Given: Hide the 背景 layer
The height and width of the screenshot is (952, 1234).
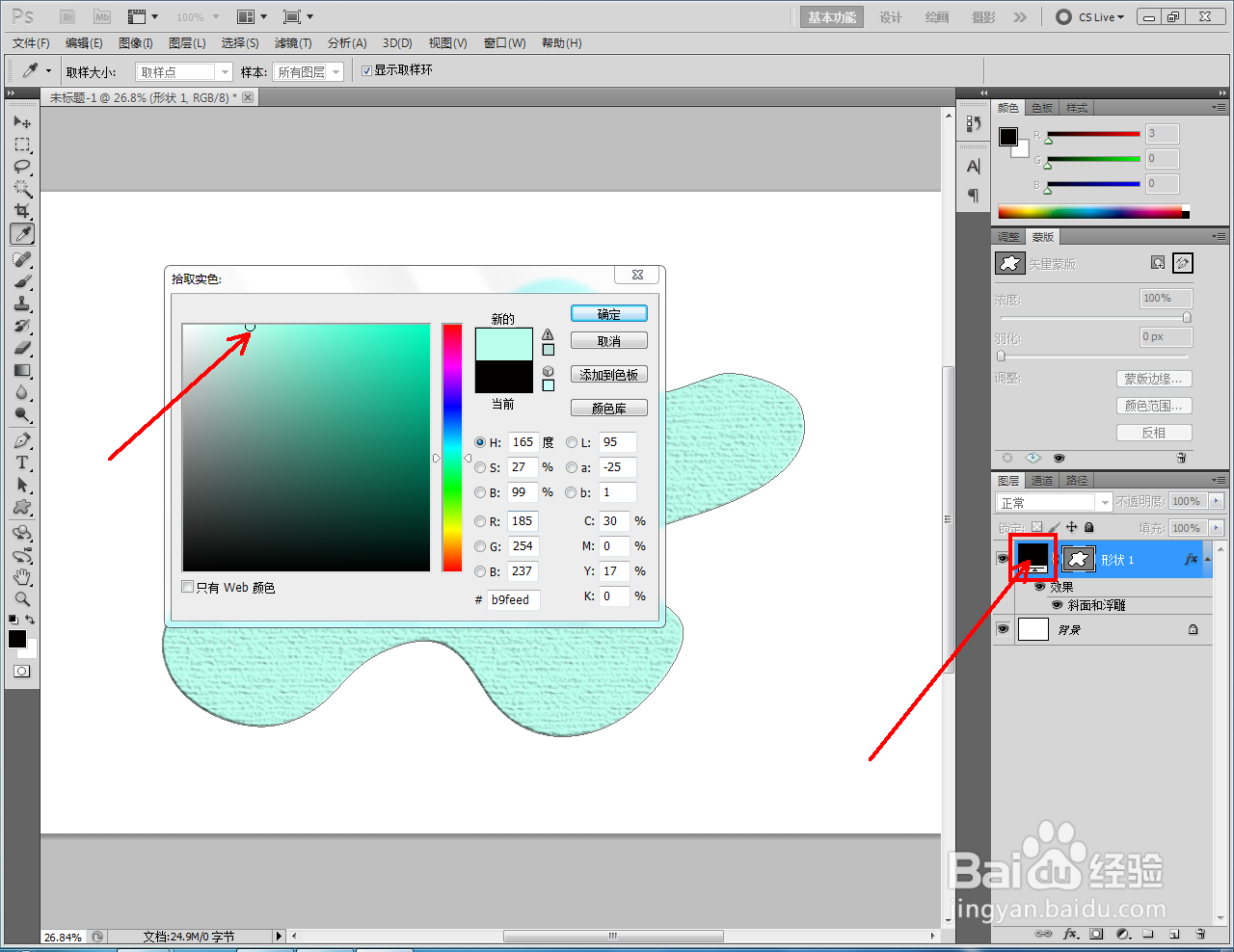Looking at the screenshot, I should 1003,629.
